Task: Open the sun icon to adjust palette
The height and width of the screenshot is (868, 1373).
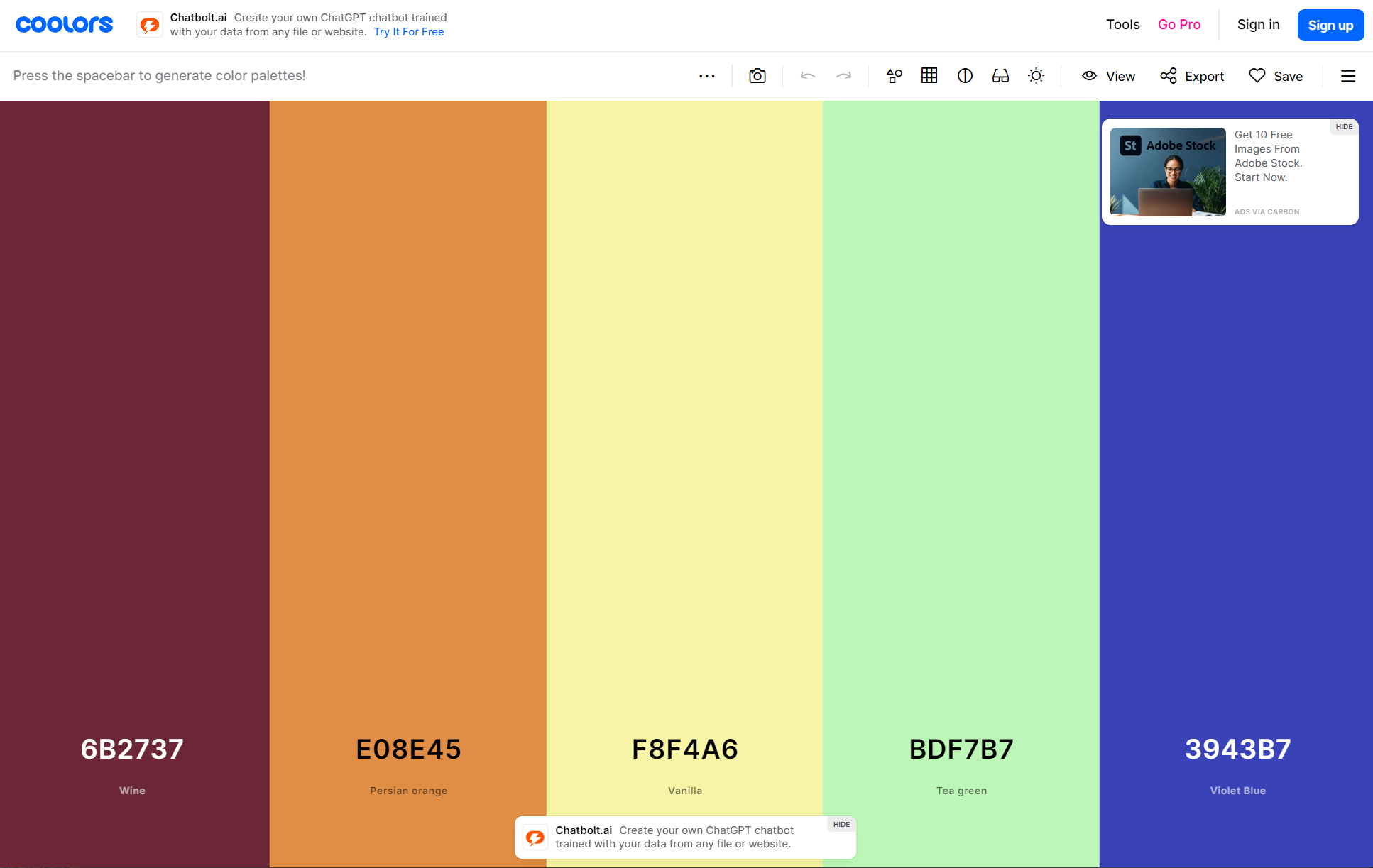Action: [x=1036, y=76]
